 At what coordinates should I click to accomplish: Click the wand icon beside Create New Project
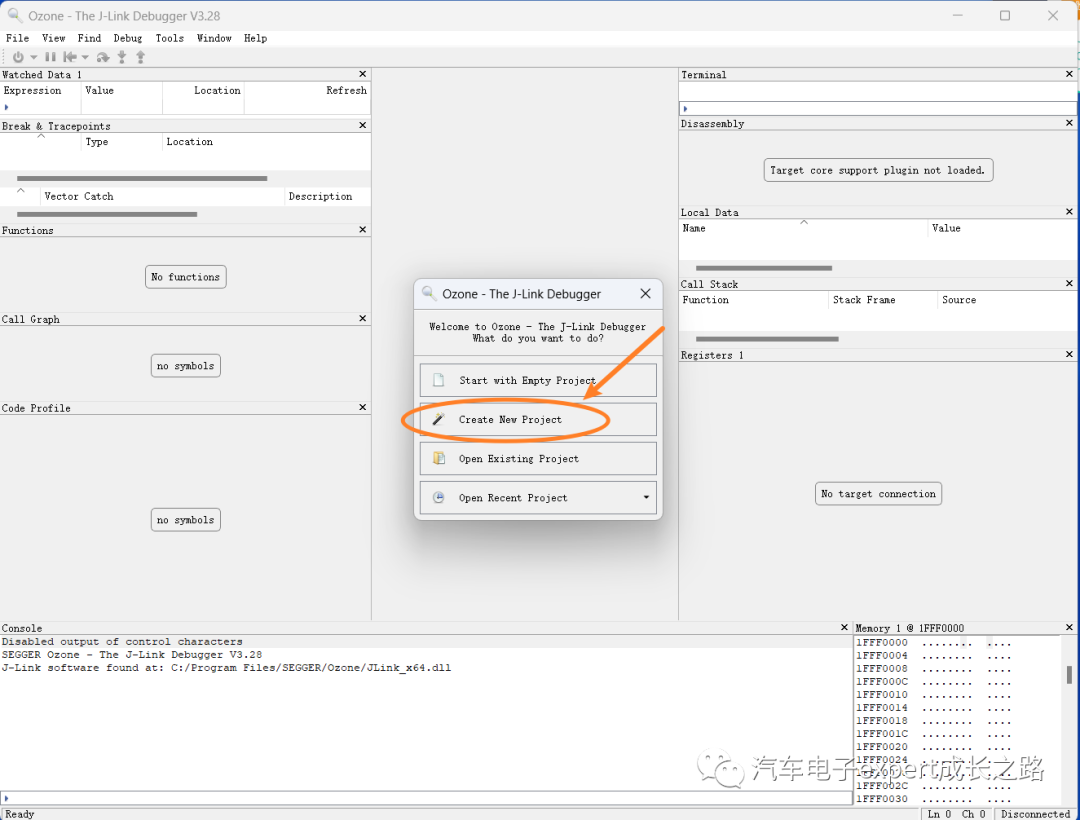tap(438, 419)
